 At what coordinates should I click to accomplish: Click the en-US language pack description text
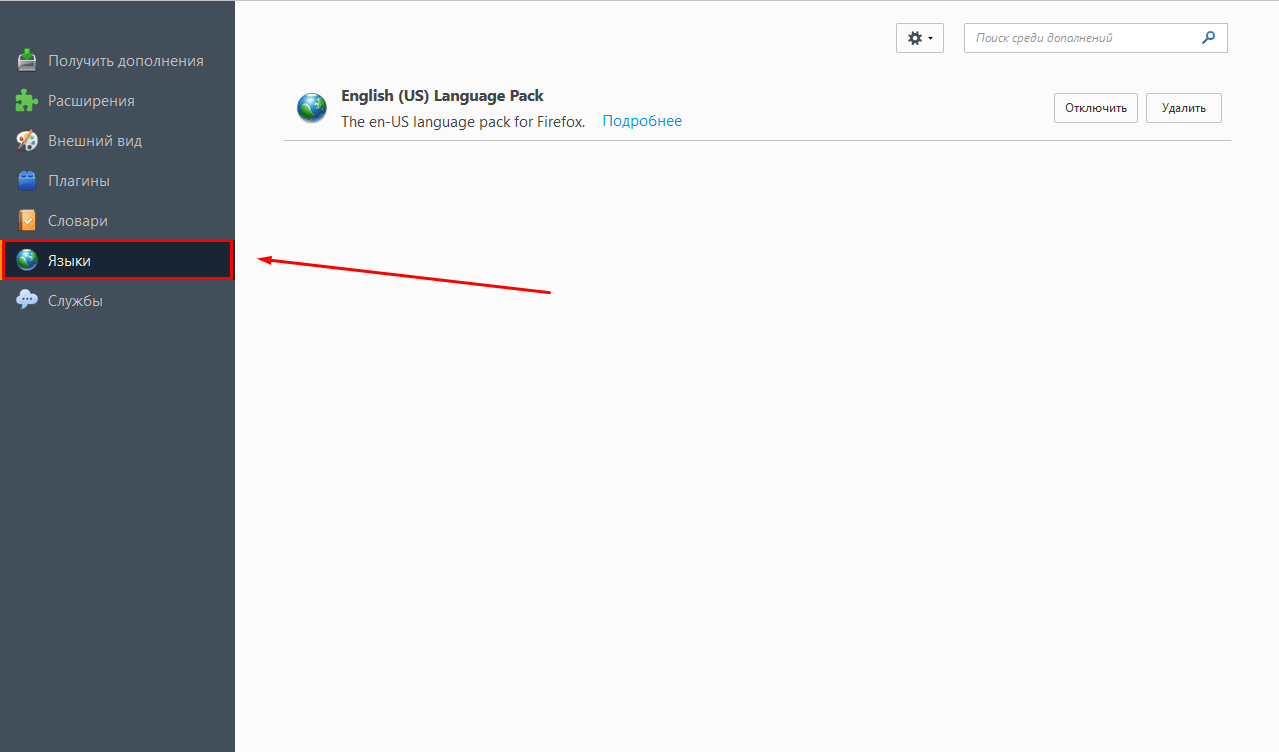[x=463, y=122]
